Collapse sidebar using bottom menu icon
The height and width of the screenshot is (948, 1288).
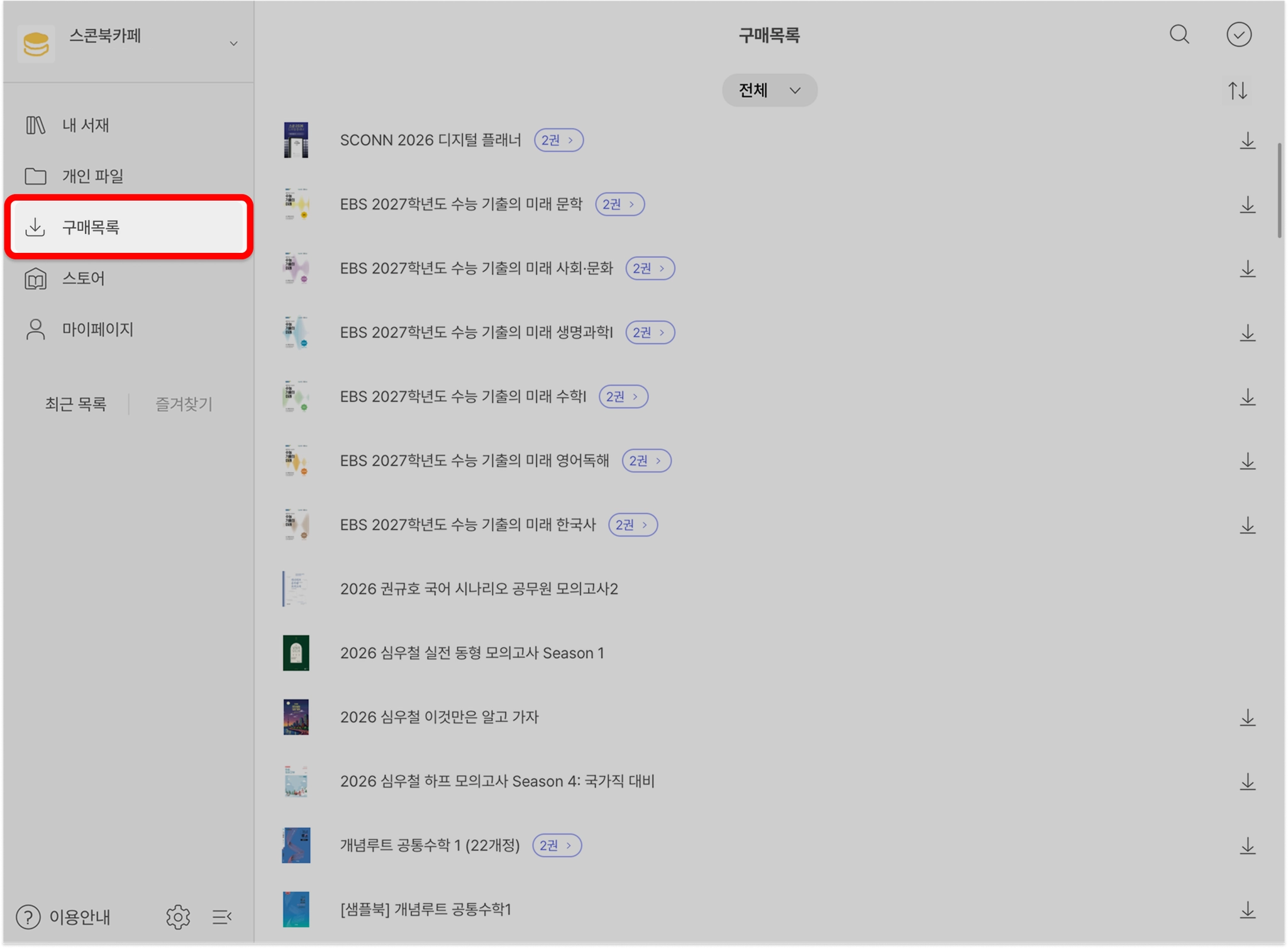[221, 917]
